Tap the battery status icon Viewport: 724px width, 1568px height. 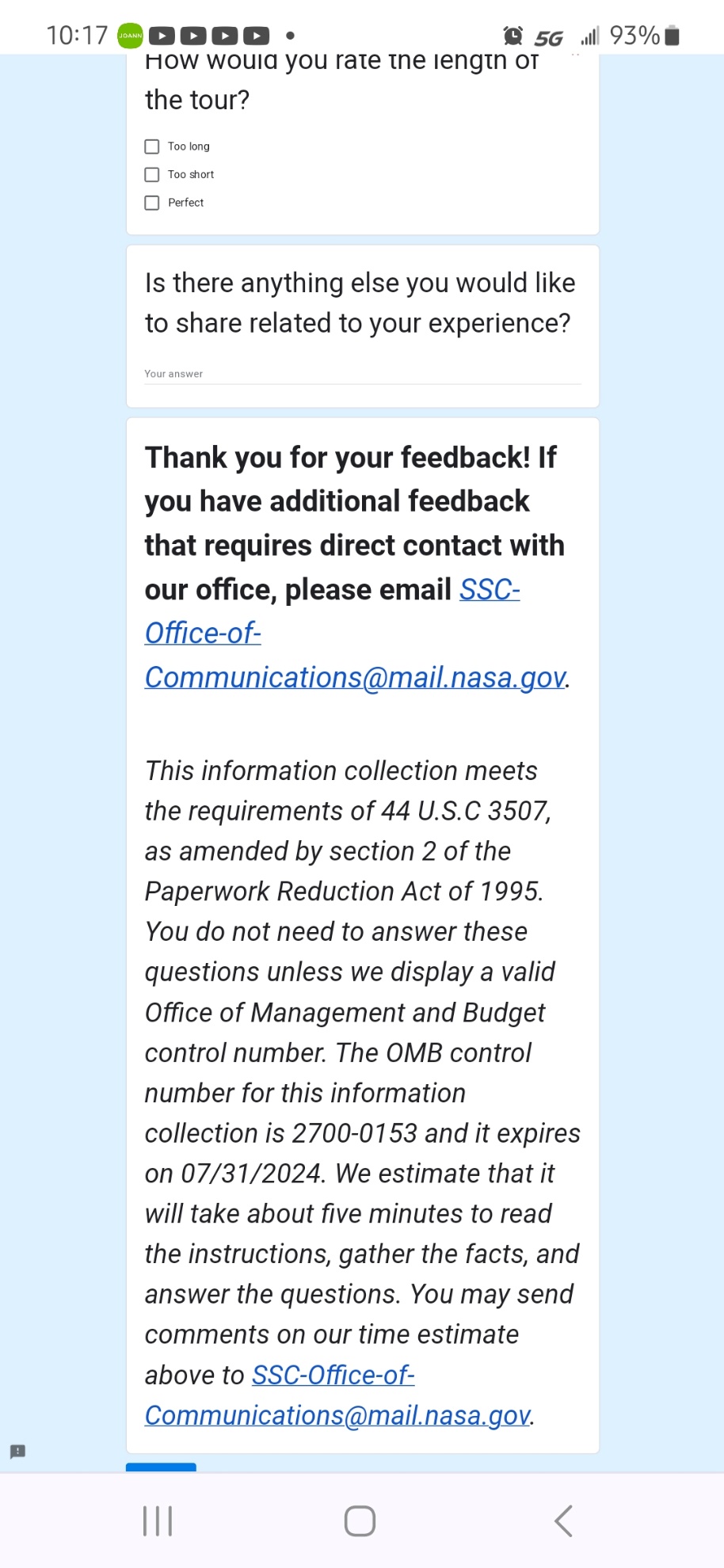[672, 36]
